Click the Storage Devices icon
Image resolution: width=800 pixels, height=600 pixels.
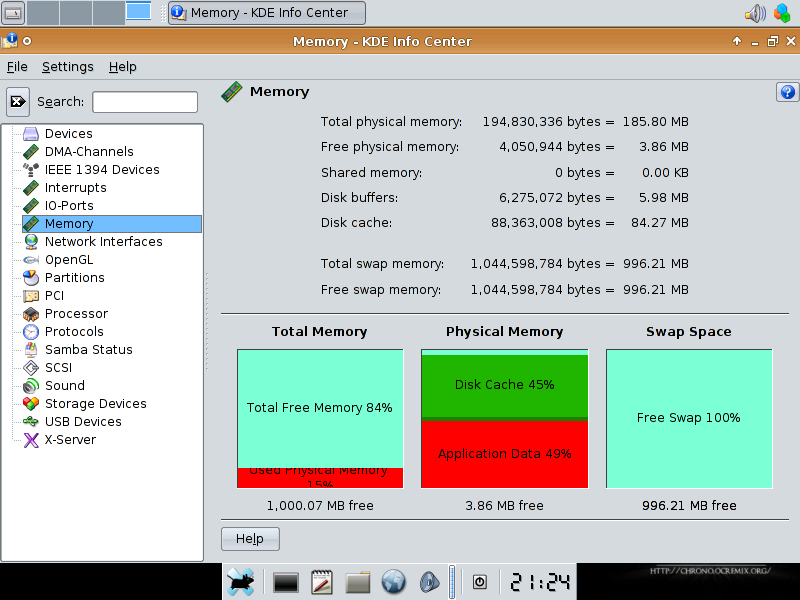[31, 404]
